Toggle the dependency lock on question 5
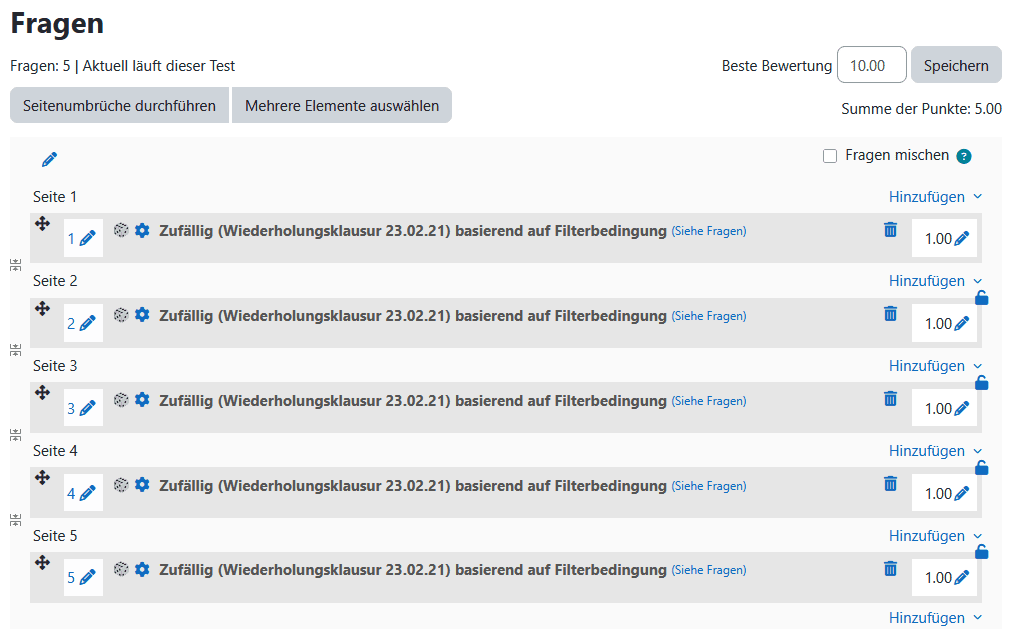1010x644 pixels. point(982,552)
